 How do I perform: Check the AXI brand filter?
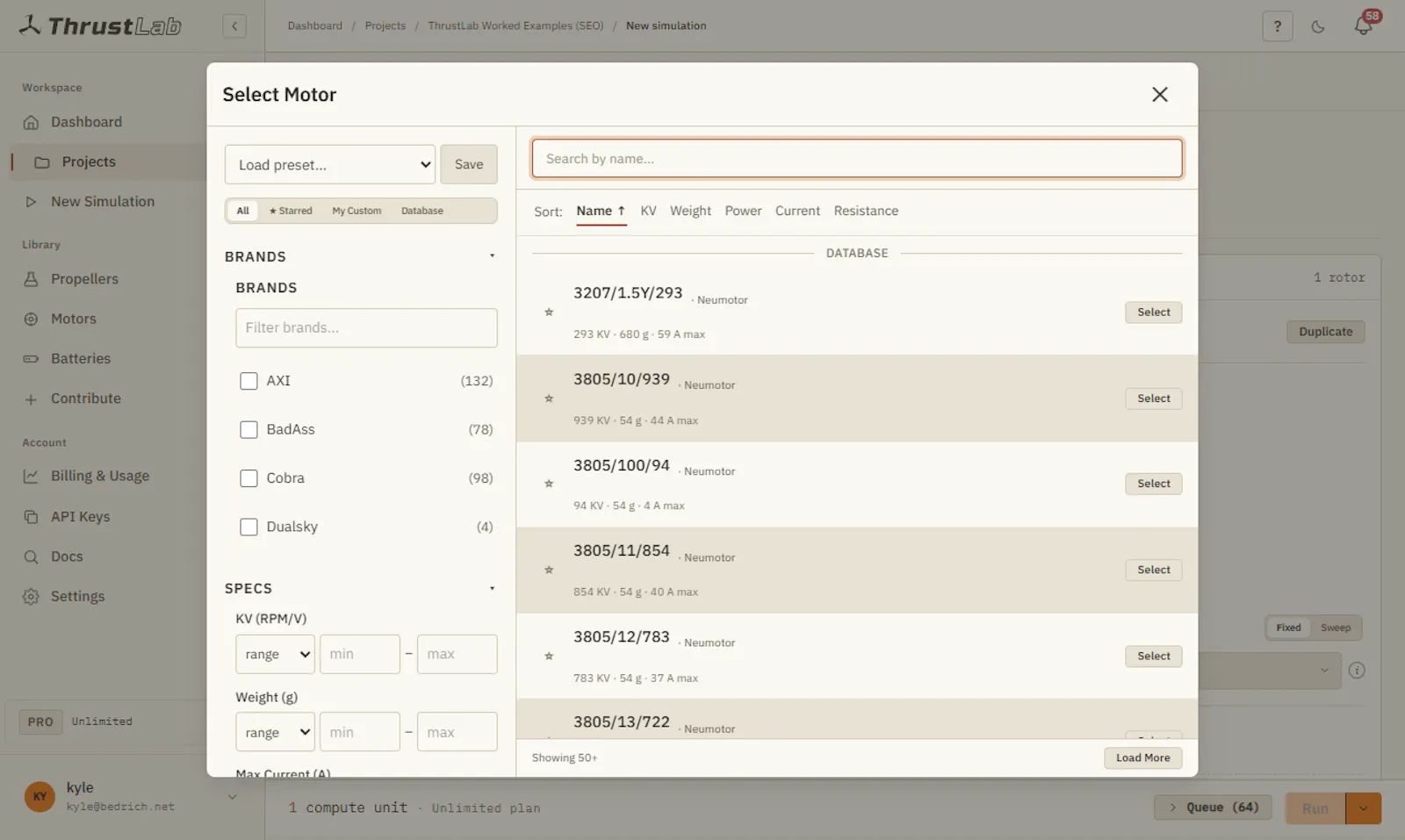point(249,381)
